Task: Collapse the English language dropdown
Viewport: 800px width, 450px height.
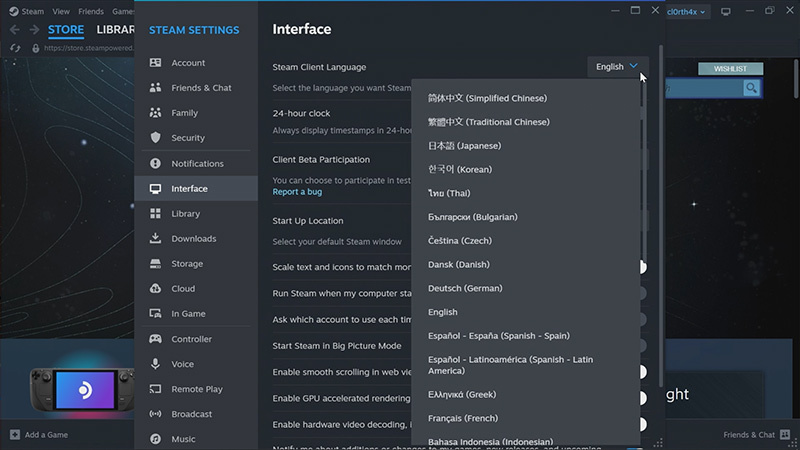Action: [x=616, y=67]
